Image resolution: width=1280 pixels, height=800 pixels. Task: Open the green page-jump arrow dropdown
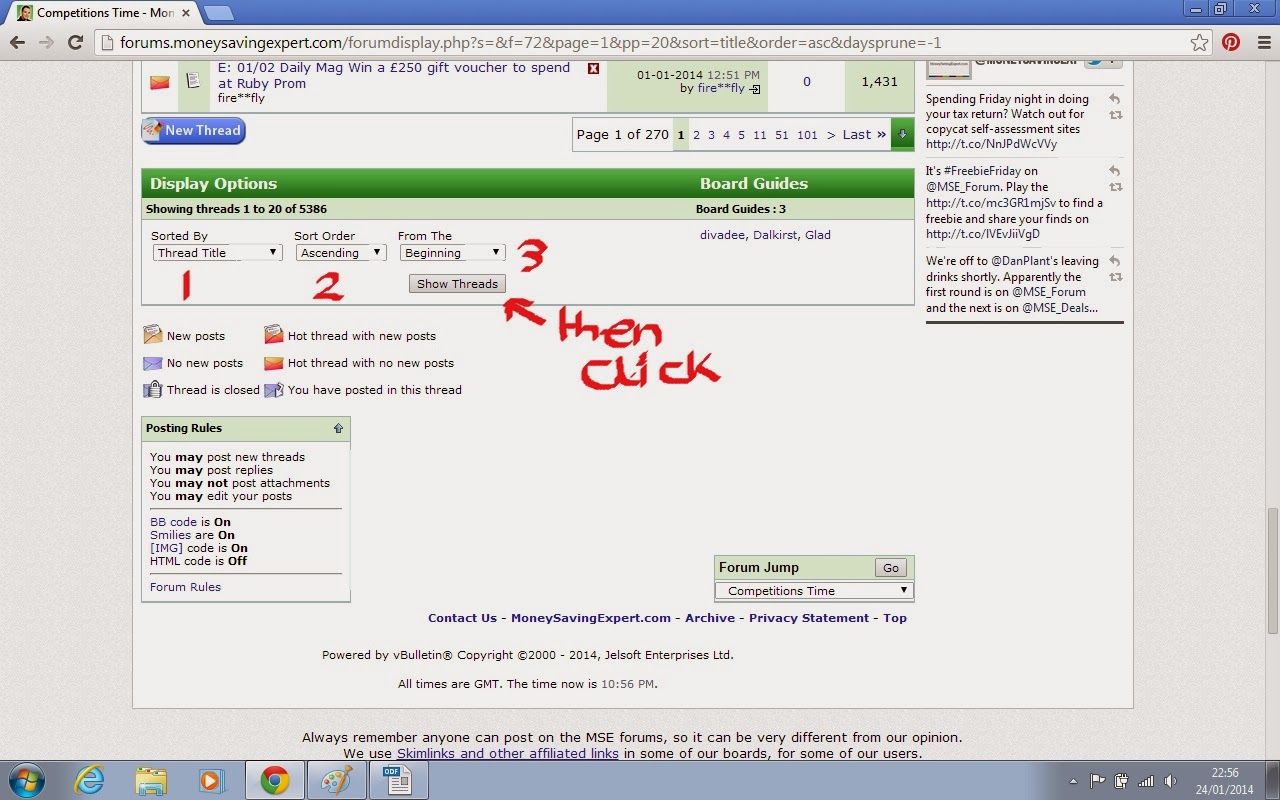(x=902, y=135)
